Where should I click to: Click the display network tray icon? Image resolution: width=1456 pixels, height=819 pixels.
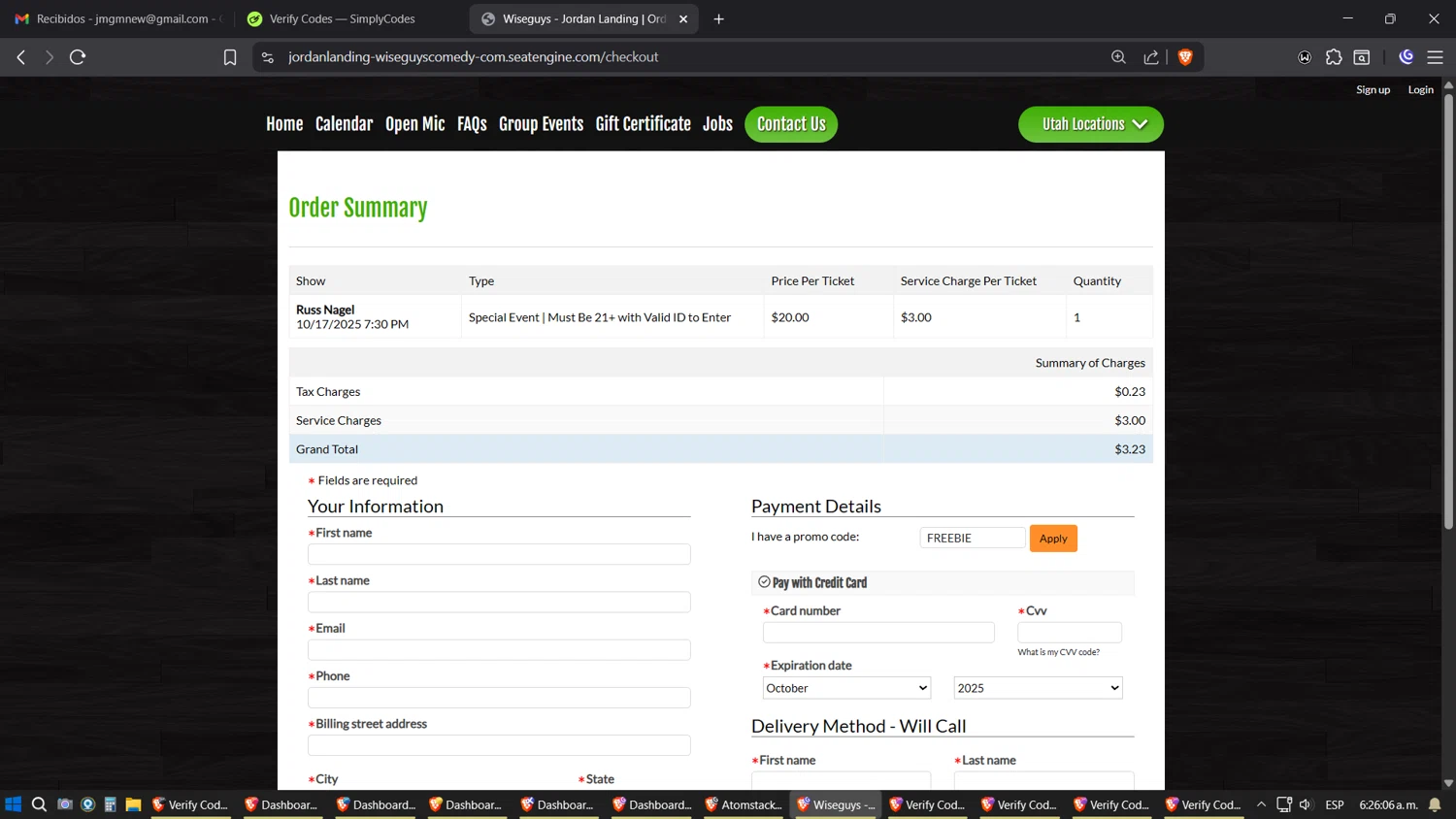click(x=1284, y=804)
